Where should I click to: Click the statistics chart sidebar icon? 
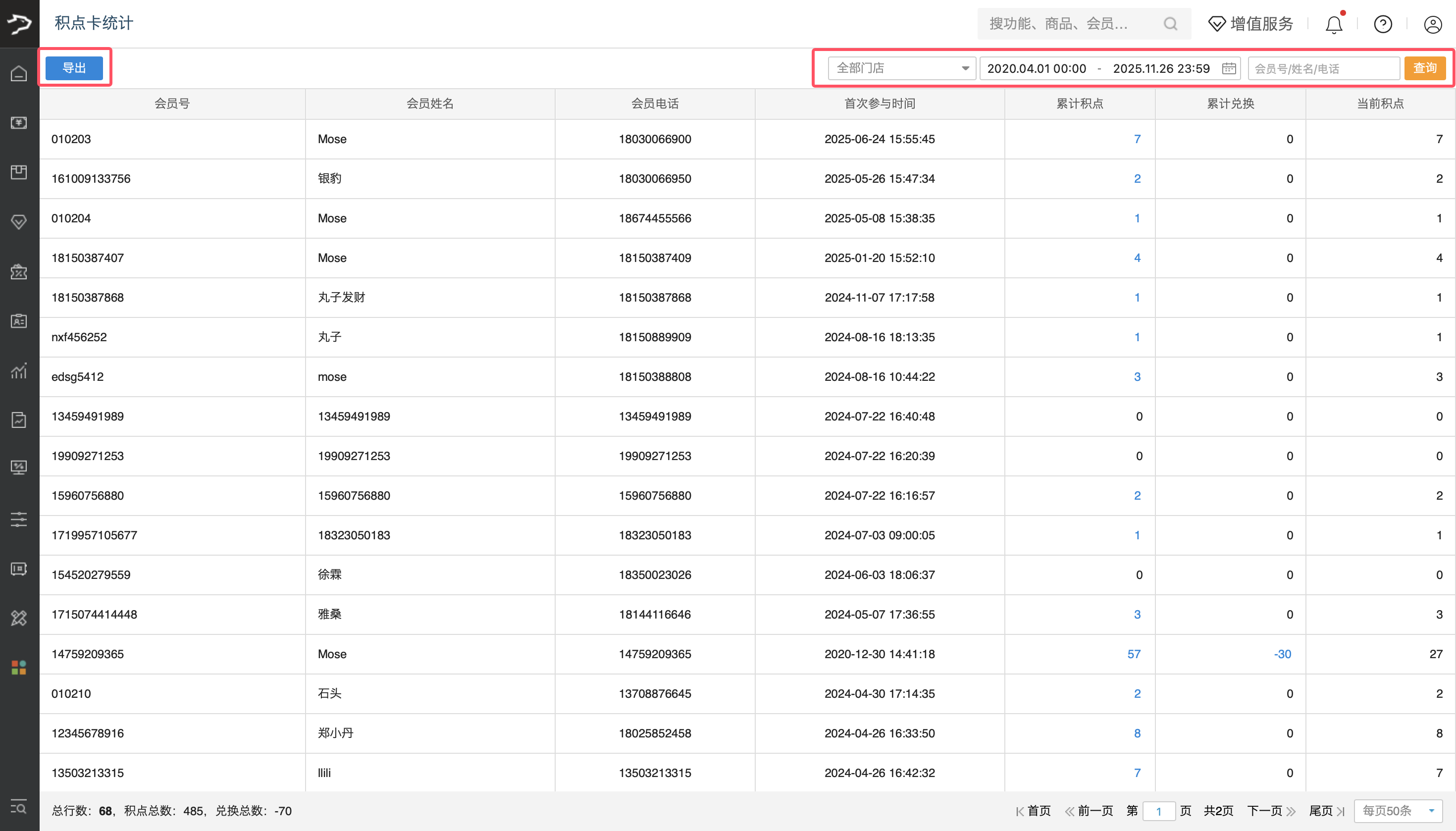click(19, 371)
